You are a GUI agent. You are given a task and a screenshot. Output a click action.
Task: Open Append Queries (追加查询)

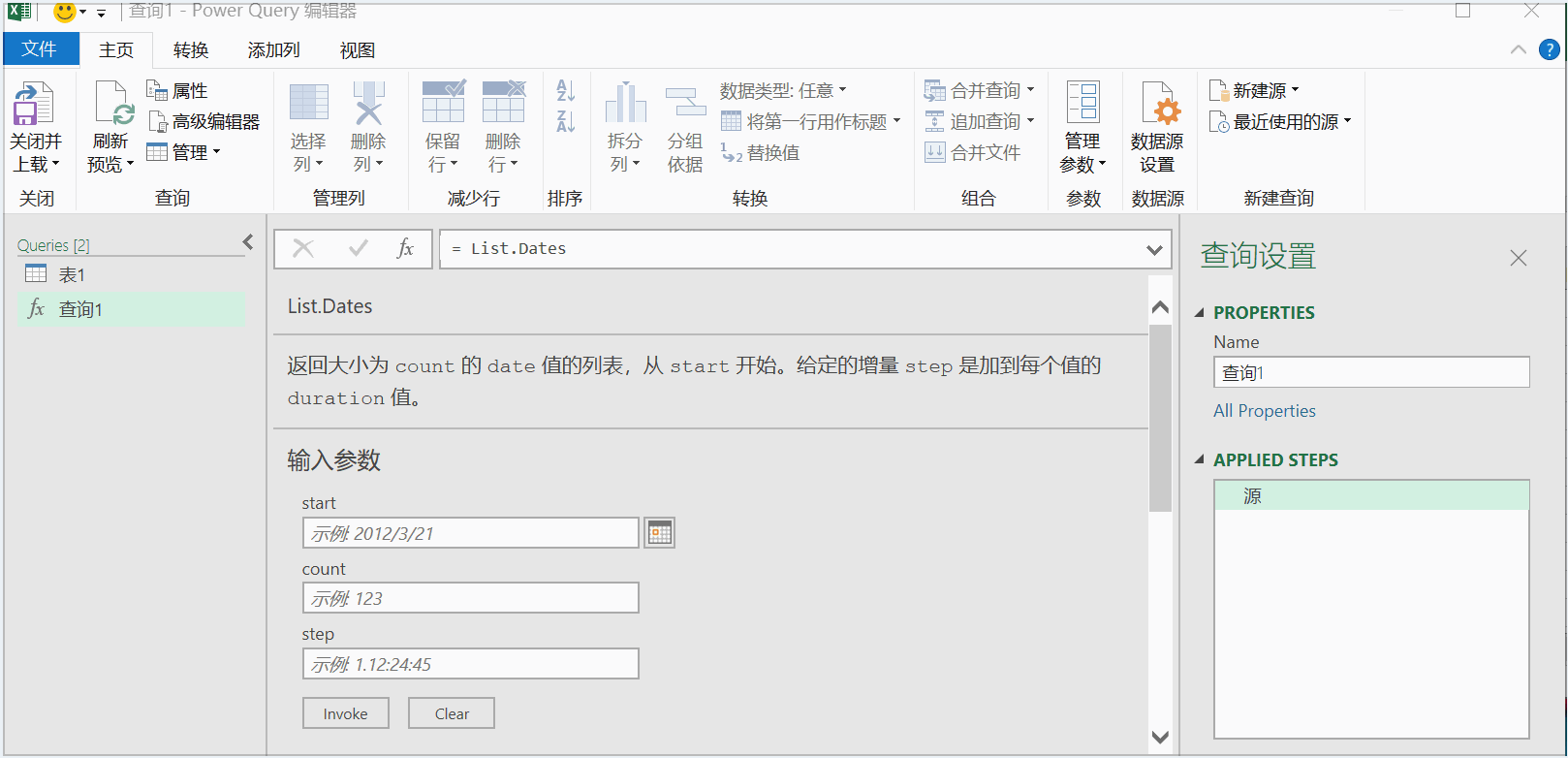point(979,121)
